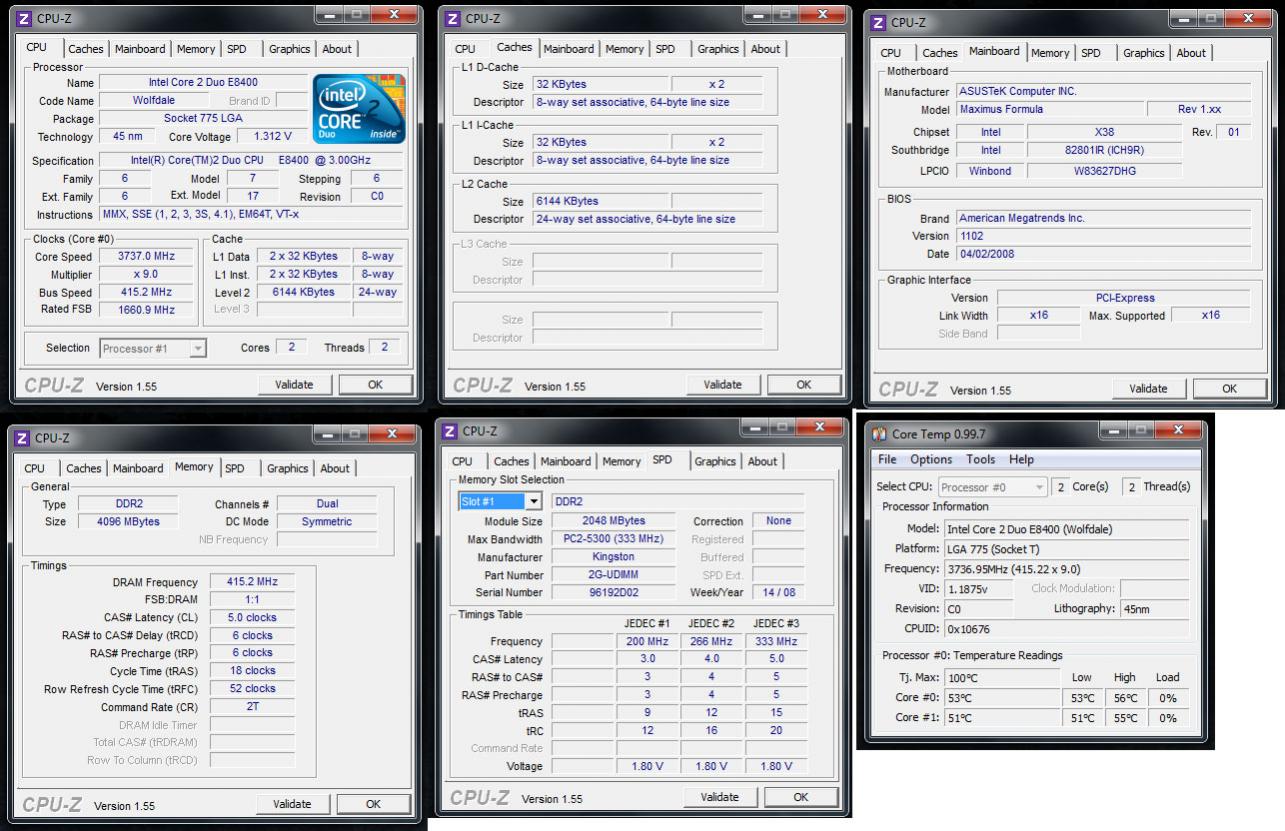Click DRAM Frequency 415.2 MHz value
This screenshot has height=831, width=1285.
252,582
